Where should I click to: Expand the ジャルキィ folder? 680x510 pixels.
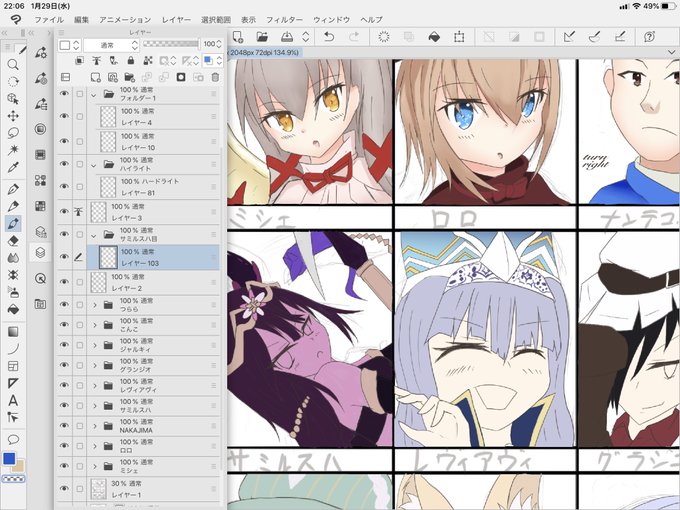pyautogui.click(x=95, y=345)
